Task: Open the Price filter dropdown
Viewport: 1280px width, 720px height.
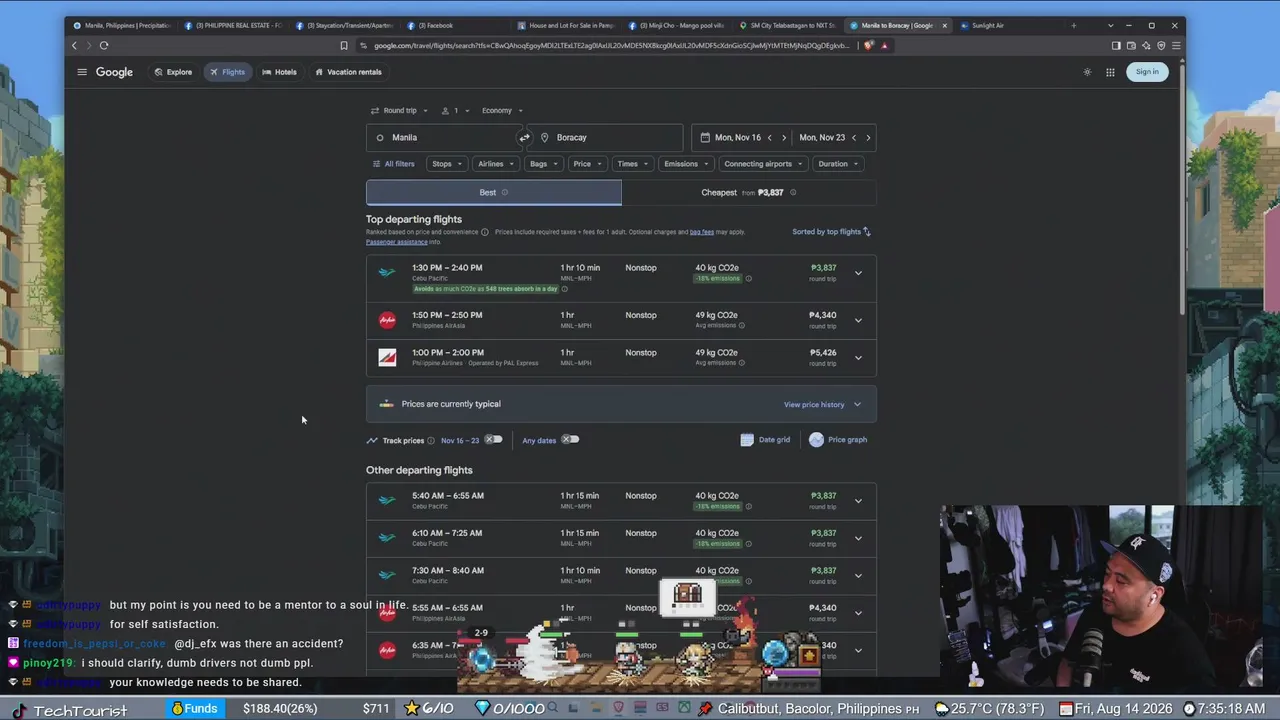Action: pyautogui.click(x=586, y=164)
